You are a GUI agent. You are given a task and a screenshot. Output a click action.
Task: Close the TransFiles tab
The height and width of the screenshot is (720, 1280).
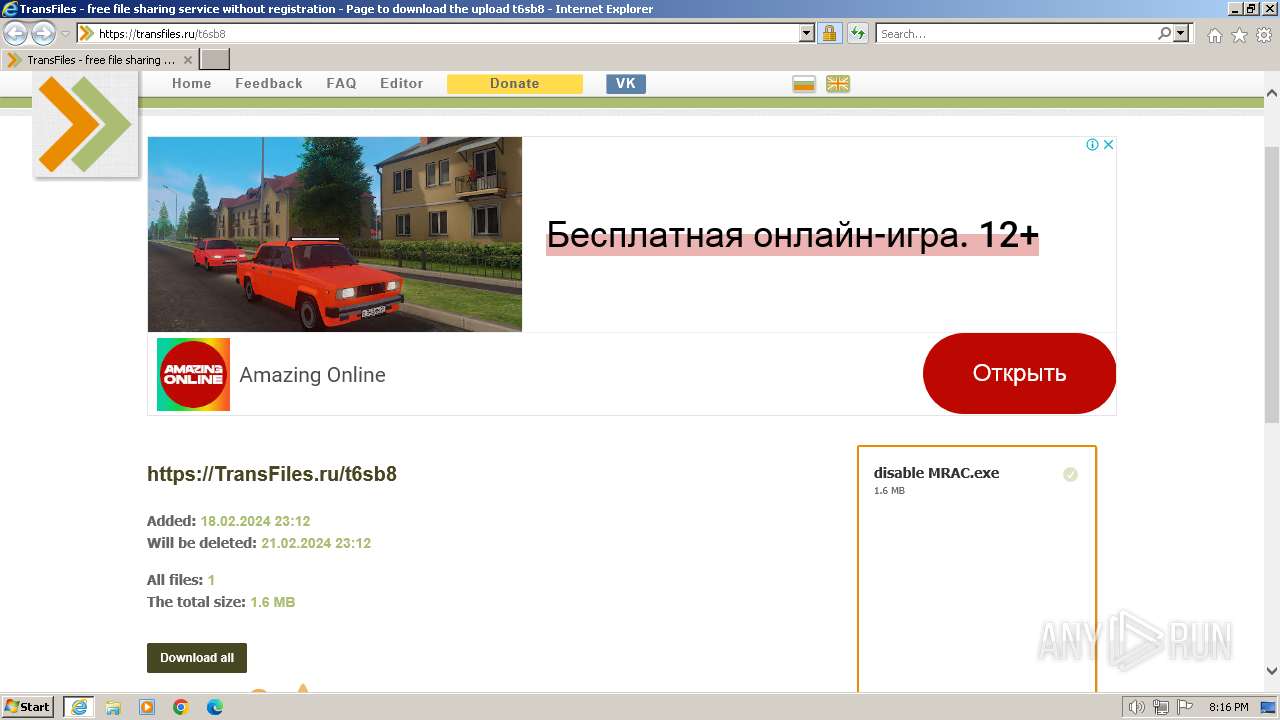[x=187, y=60]
